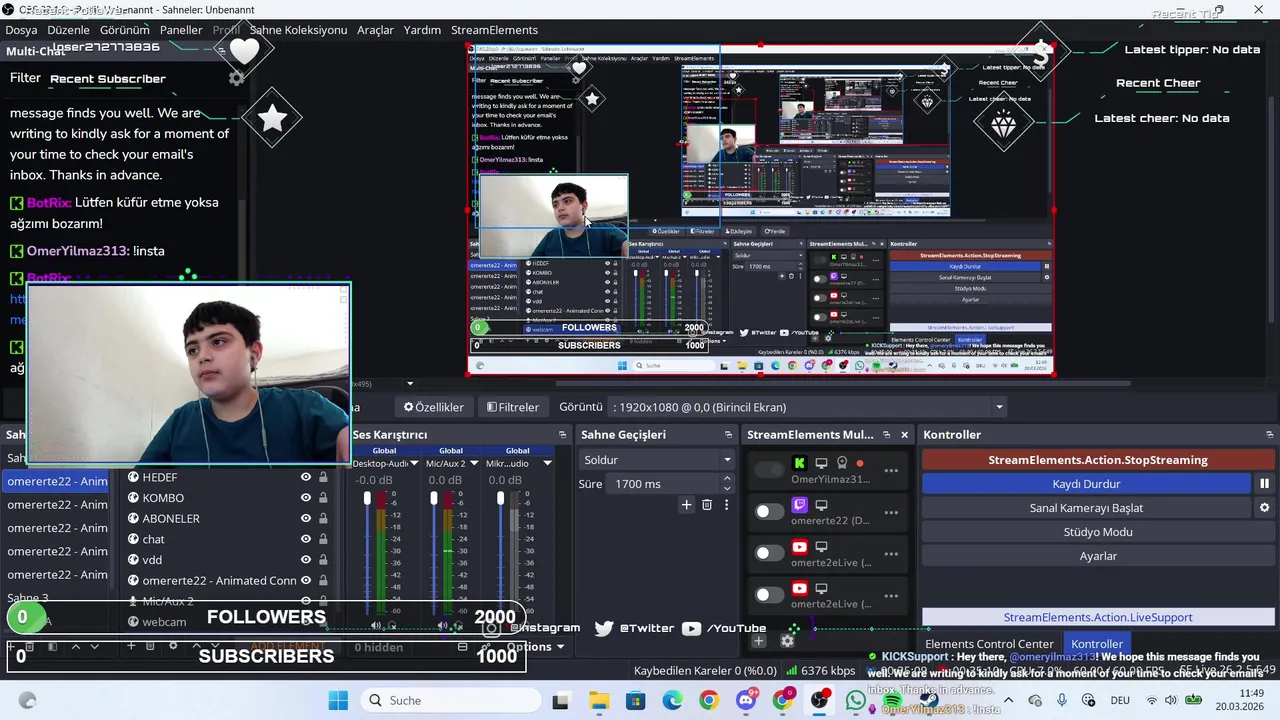Lock the KOMBO source
The image size is (1280, 720).
click(x=323, y=498)
